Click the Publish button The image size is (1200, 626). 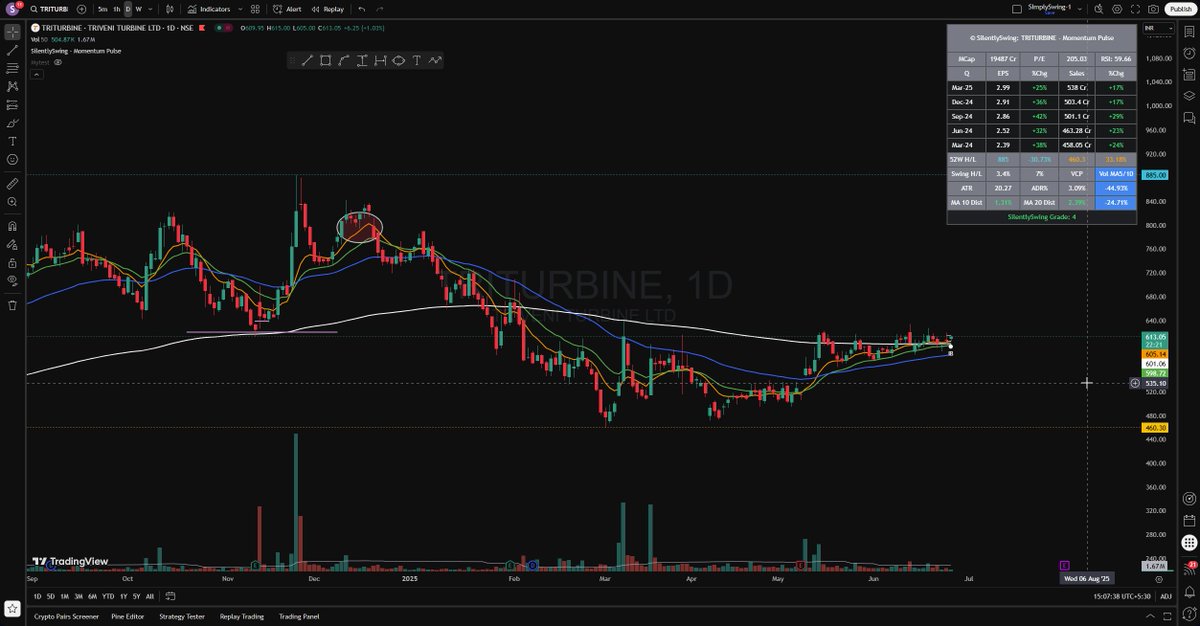[x=1180, y=8]
